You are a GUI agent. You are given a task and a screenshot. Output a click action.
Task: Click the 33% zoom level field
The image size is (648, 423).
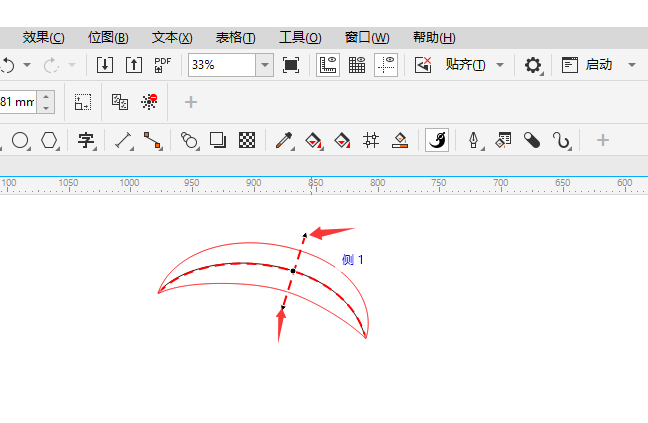(222, 65)
